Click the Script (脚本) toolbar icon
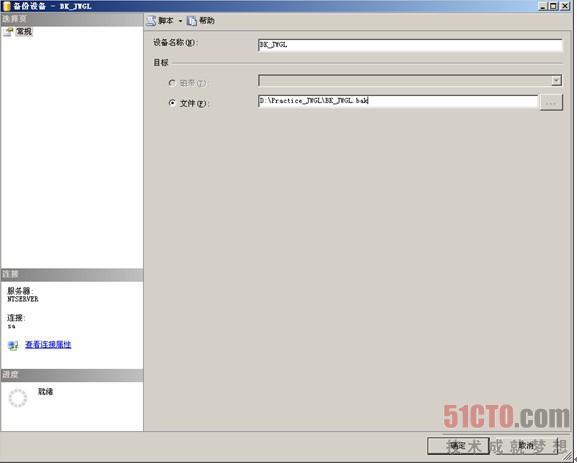The image size is (577, 463). click(151, 21)
